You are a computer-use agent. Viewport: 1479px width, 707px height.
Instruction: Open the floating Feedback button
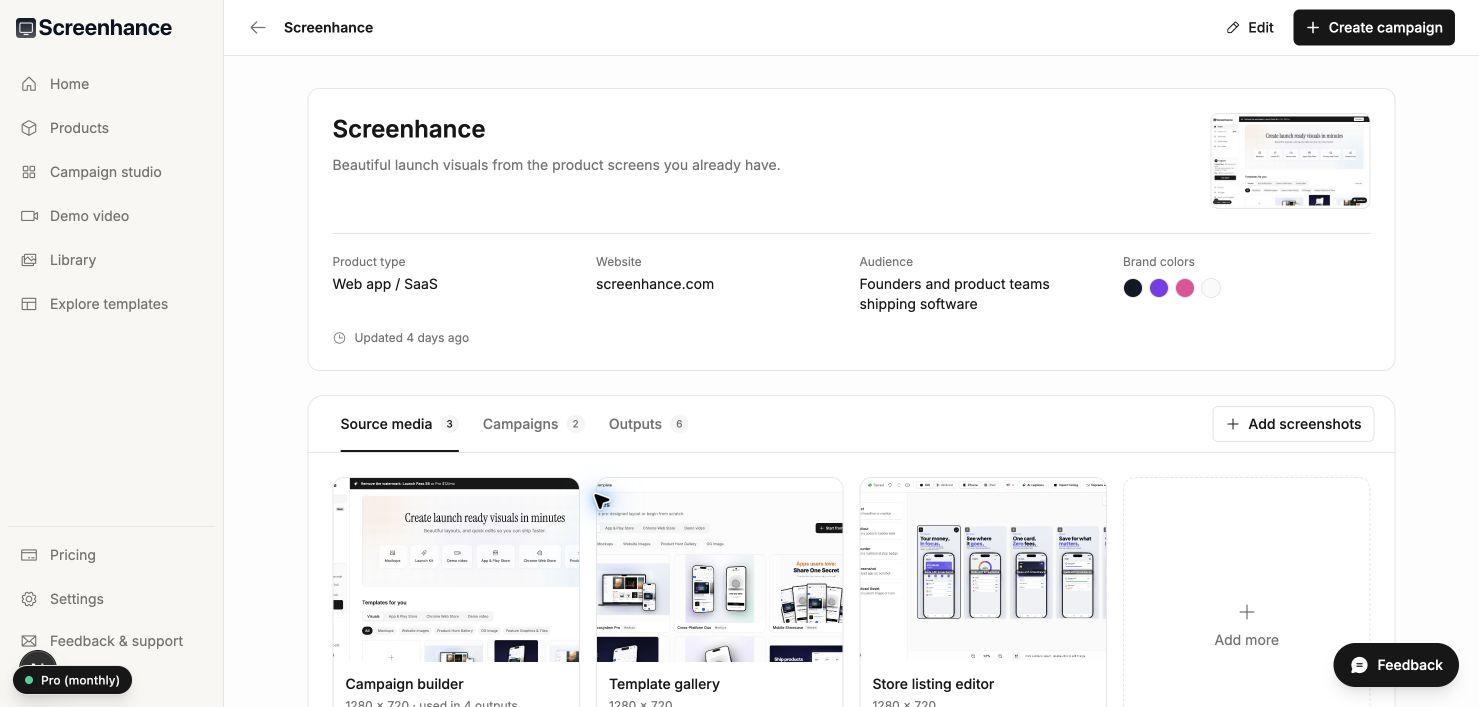[x=1396, y=665]
